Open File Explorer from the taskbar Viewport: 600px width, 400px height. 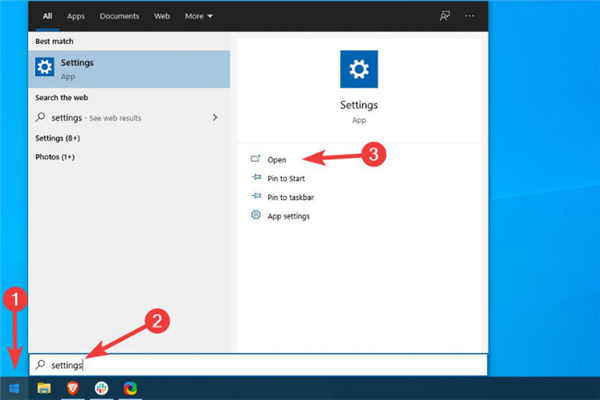[x=44, y=388]
